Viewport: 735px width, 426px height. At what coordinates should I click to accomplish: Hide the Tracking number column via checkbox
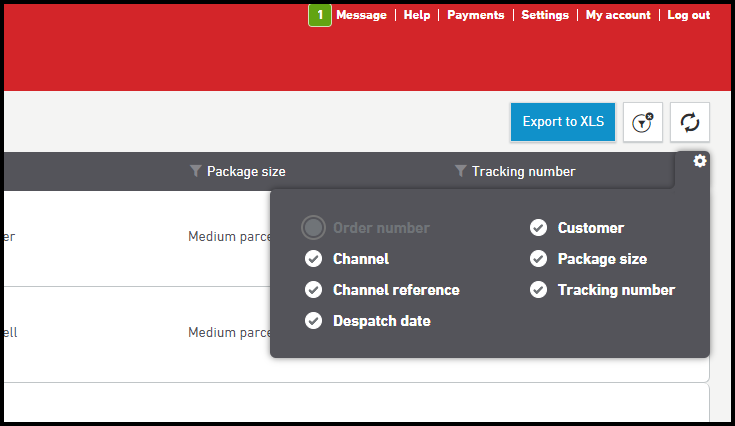click(x=538, y=290)
